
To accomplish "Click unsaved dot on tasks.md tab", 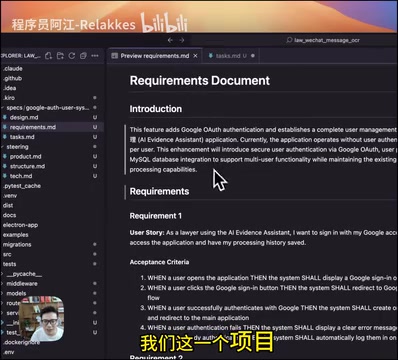I will pyautogui.click(x=253, y=56).
